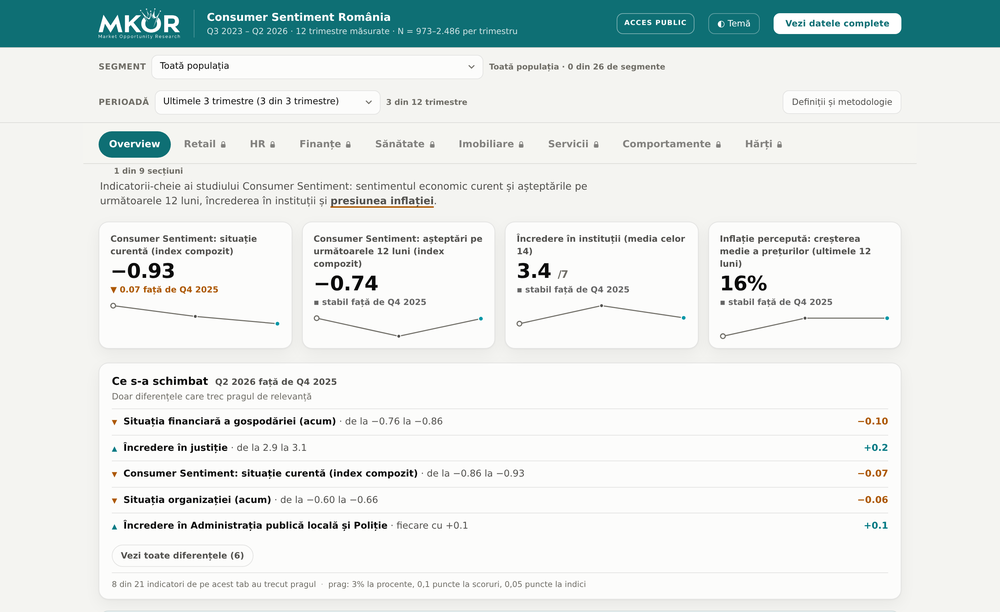
Task: Click the Consumer Sentiment România title
Action: coord(298,17)
